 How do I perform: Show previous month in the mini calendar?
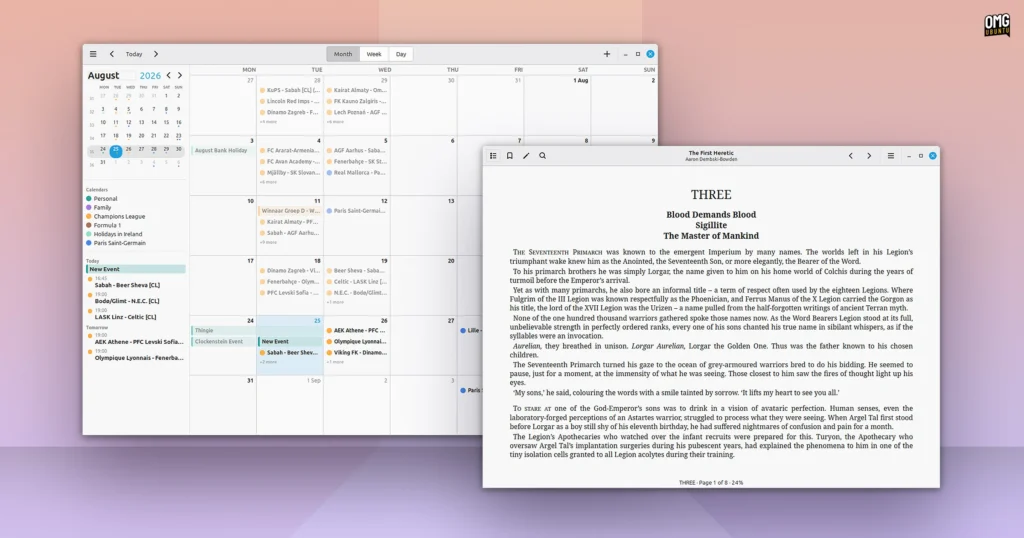pos(168,76)
